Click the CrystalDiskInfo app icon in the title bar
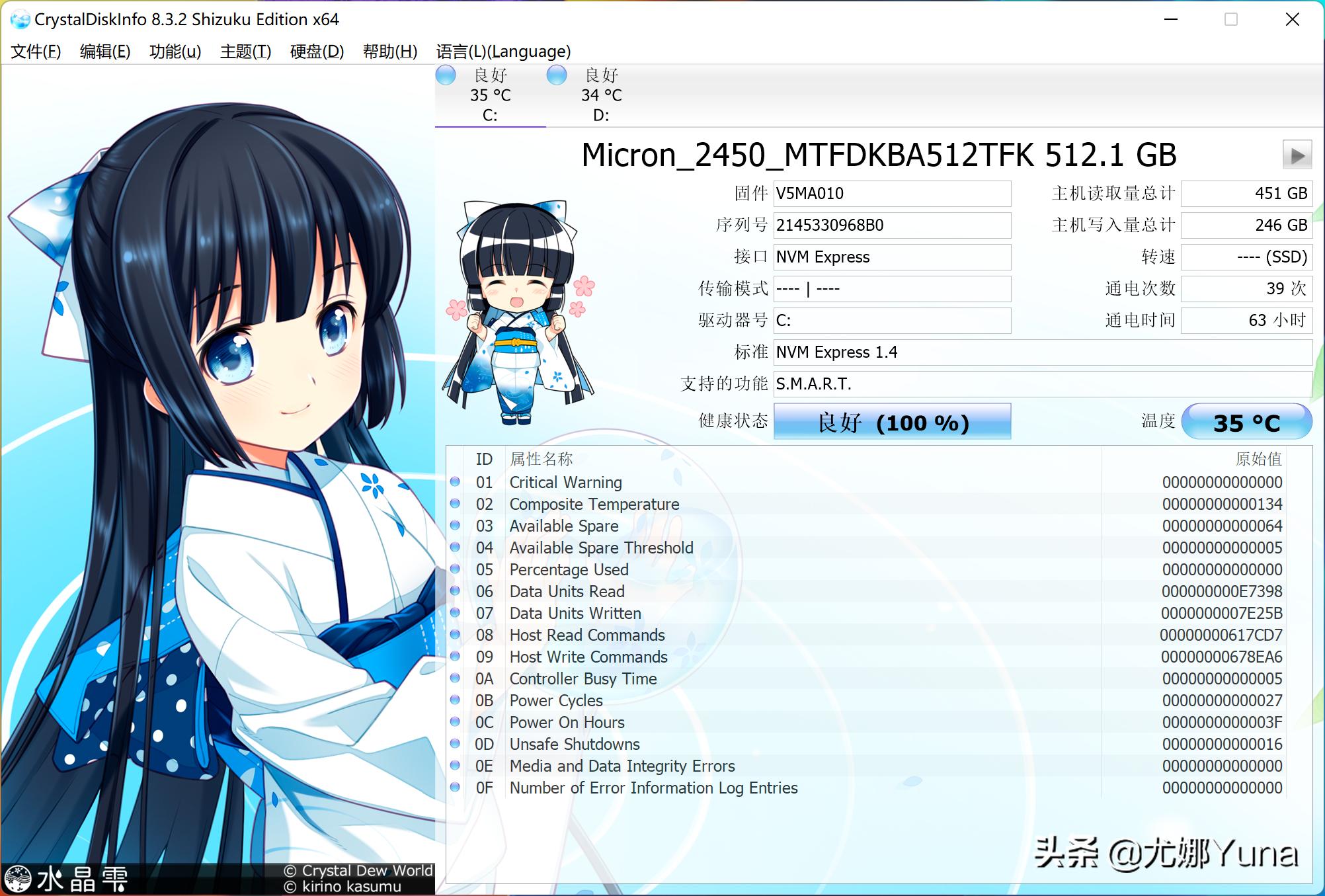Viewport: 1325px width, 896px height. (x=19, y=19)
